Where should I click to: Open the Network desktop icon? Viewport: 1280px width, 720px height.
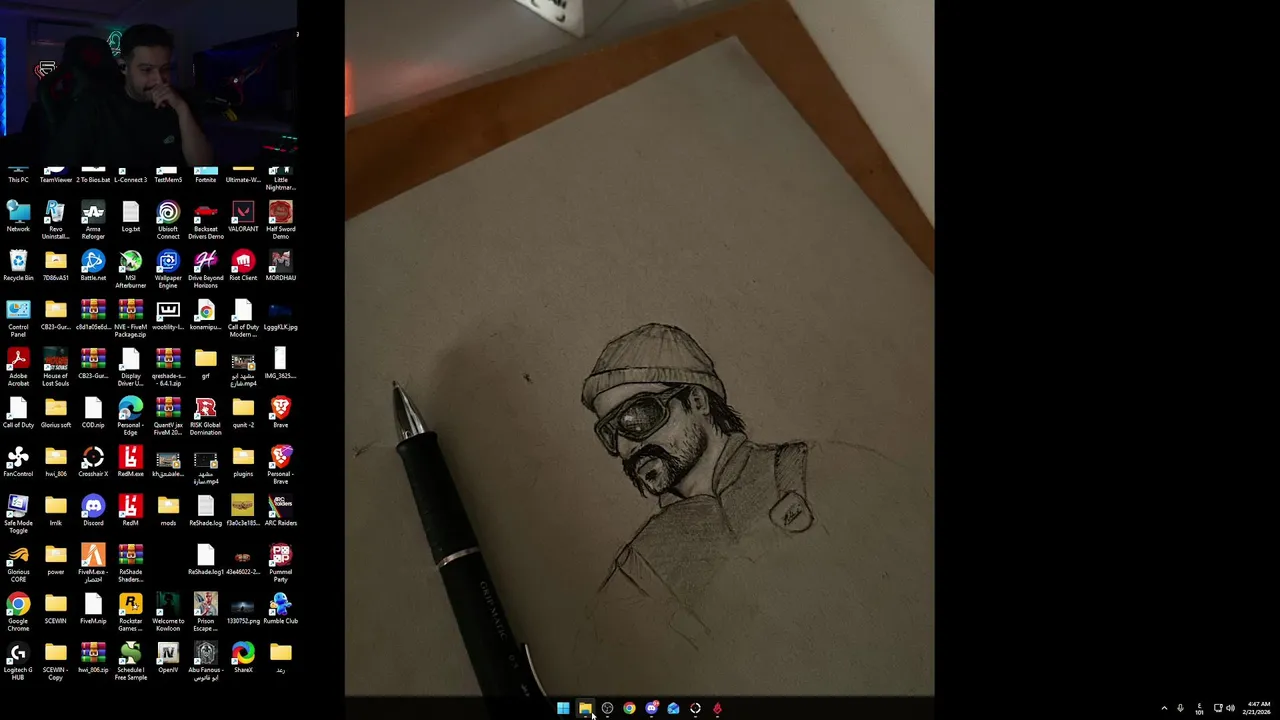click(18, 217)
